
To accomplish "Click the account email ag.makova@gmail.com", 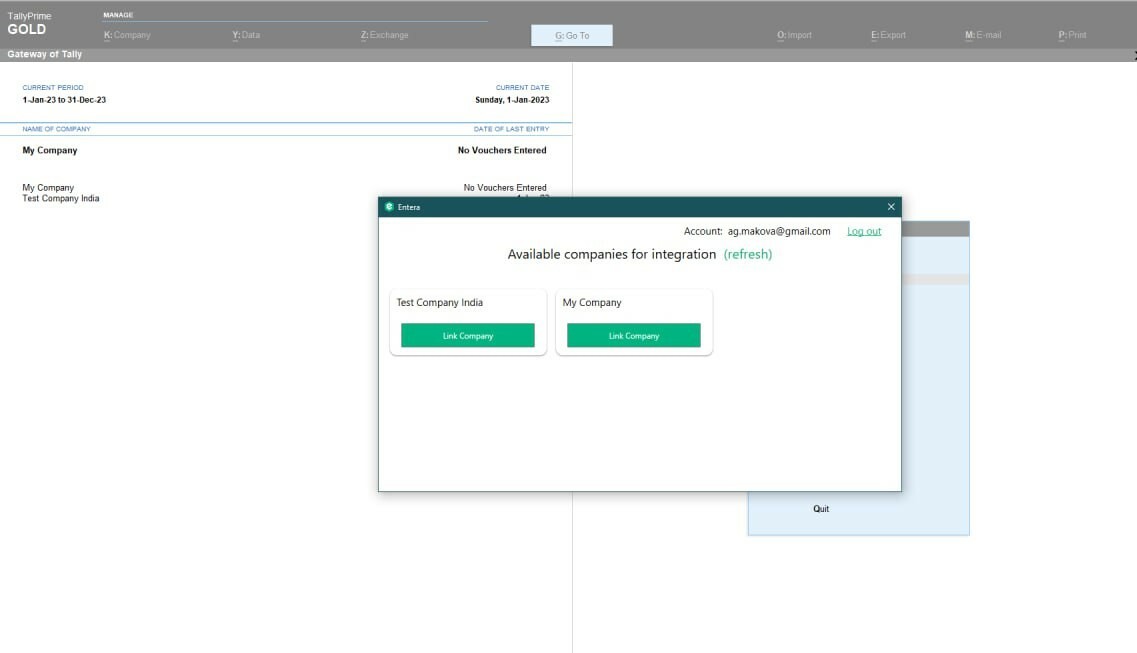I will (779, 231).
